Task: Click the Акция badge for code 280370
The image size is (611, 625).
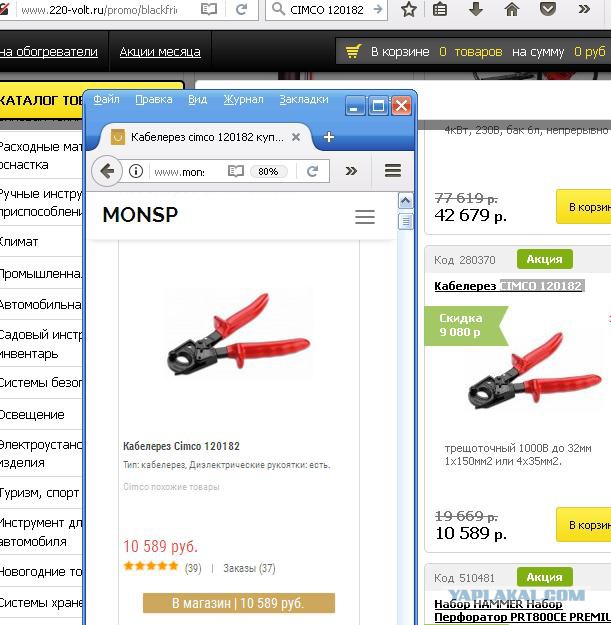Action: 544,259
